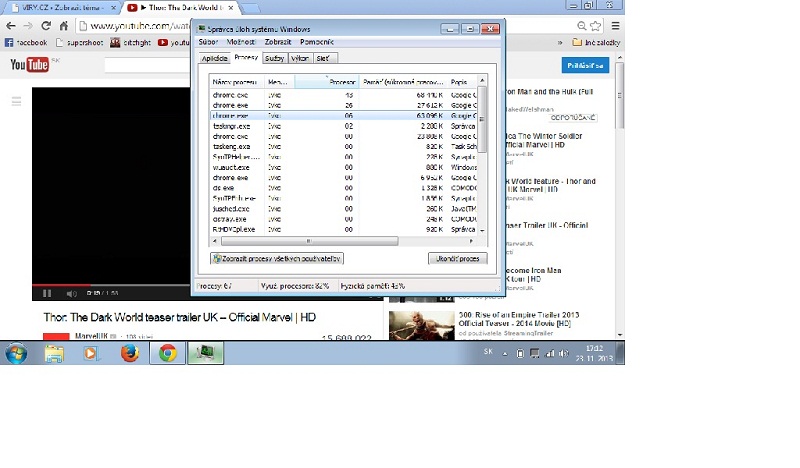Show hidden tray icons arrow

click(505, 353)
